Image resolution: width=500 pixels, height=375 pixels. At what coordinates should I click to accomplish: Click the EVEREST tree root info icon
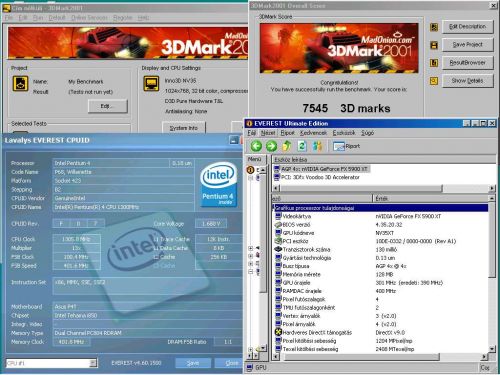tap(250, 170)
